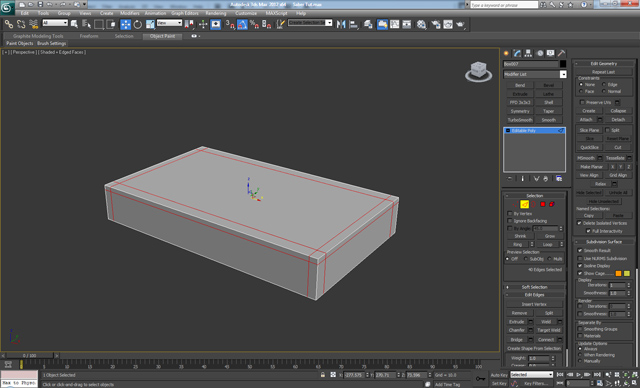The height and width of the screenshot is (388, 640).
Task: Click Create Shape From Selection
Action: point(534,348)
